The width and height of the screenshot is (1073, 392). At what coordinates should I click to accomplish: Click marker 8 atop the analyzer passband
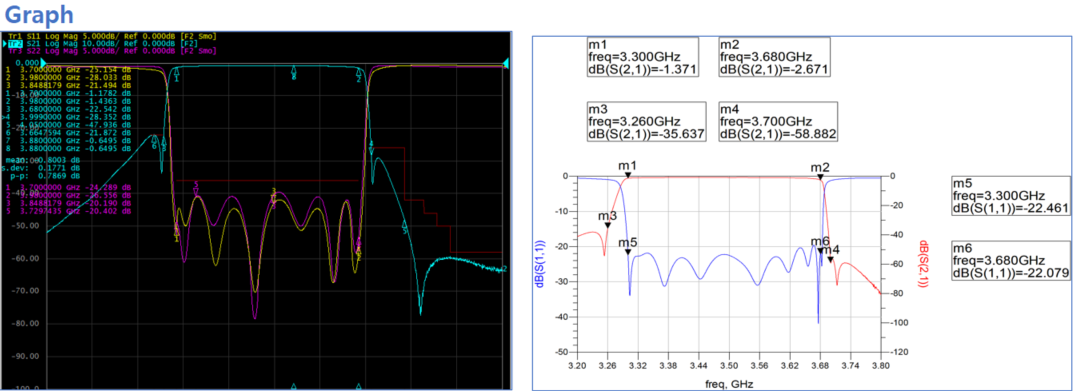[294, 73]
